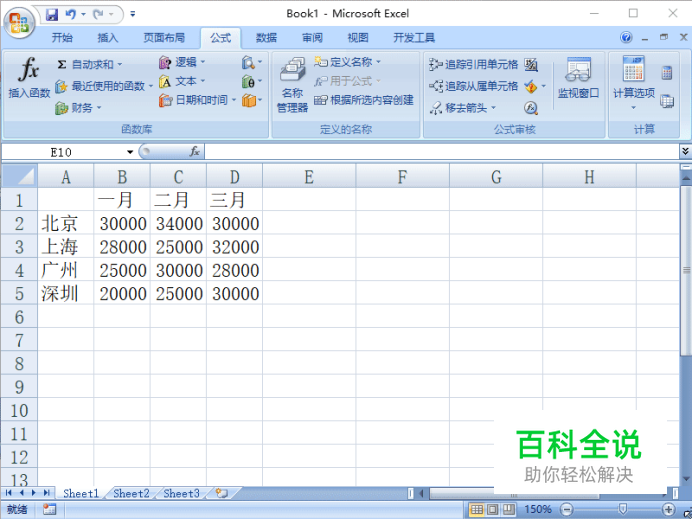Click the 150% zoom level
This screenshot has width=692, height=519.
(x=538, y=510)
